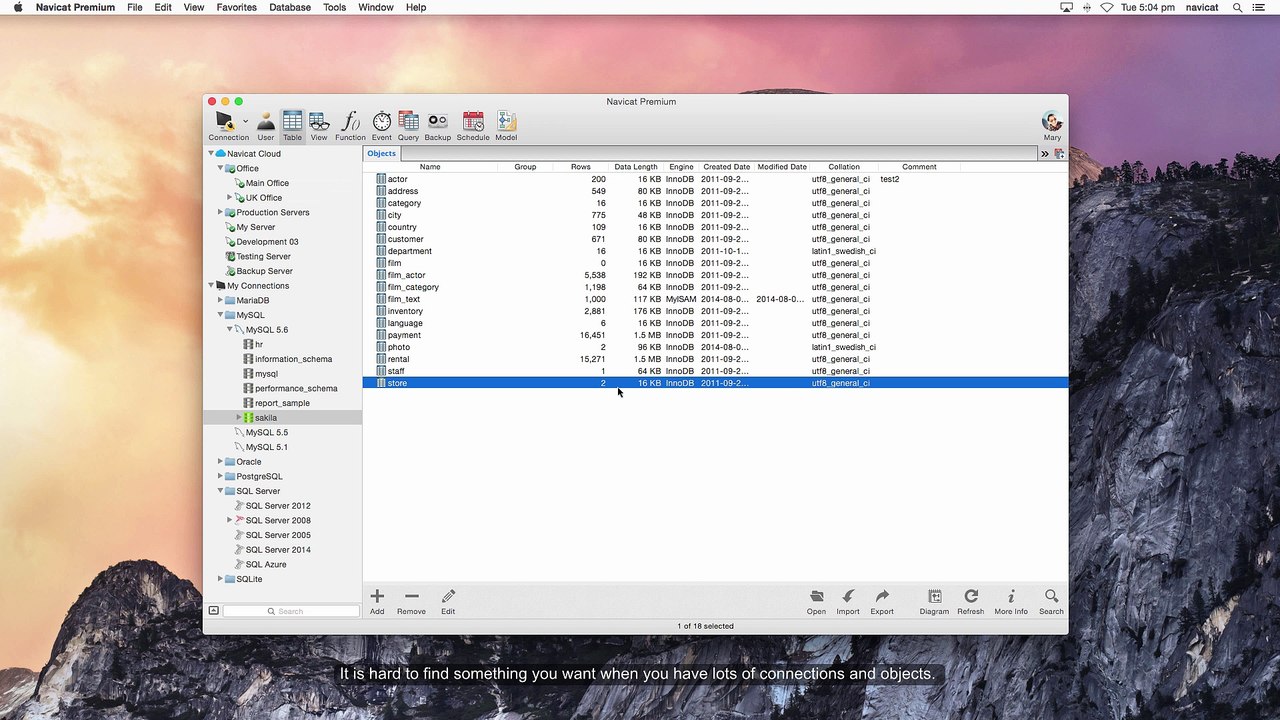The image size is (1280, 720).
Task: Expand the MariaDB folder
Action: [x=220, y=300]
